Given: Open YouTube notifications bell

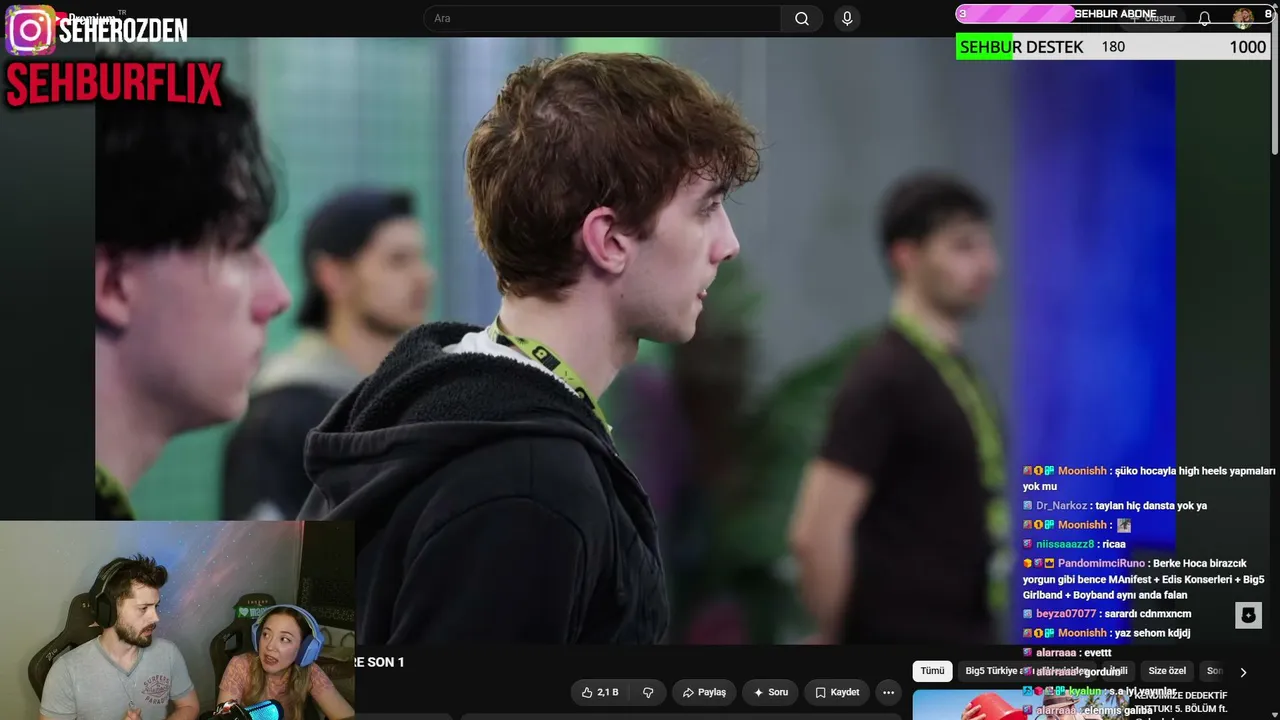Looking at the screenshot, I should (1204, 18).
